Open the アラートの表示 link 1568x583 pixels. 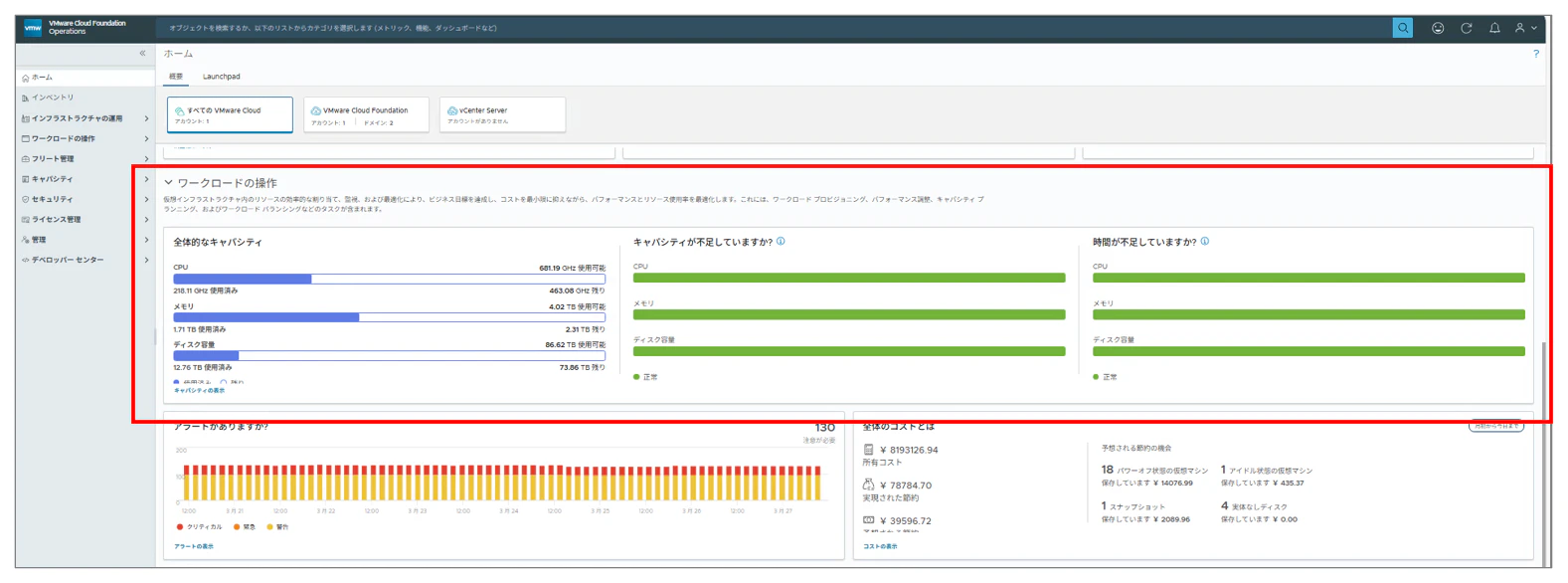pyautogui.click(x=194, y=546)
